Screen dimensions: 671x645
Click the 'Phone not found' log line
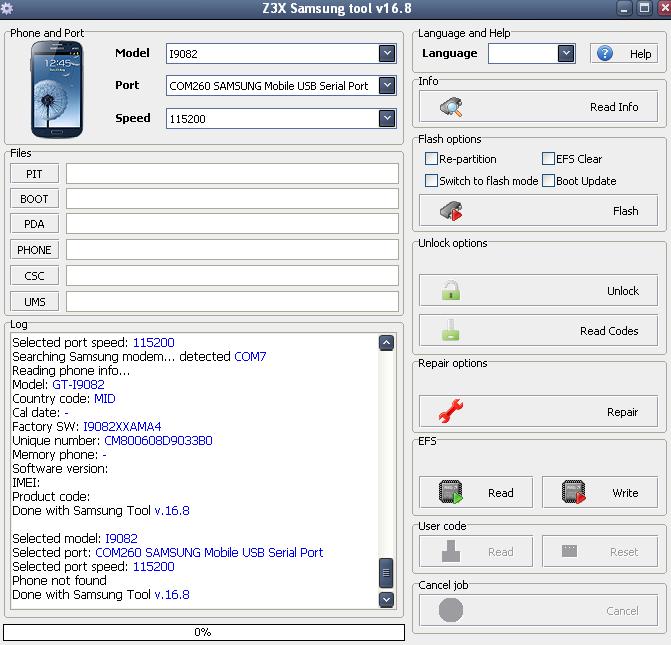click(x=59, y=581)
